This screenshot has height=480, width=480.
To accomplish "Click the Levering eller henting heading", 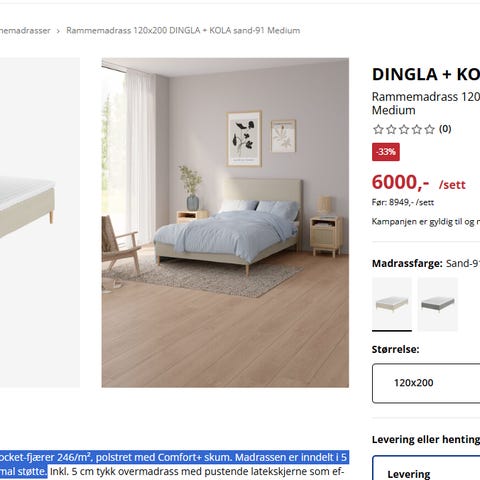I will pos(426,439).
